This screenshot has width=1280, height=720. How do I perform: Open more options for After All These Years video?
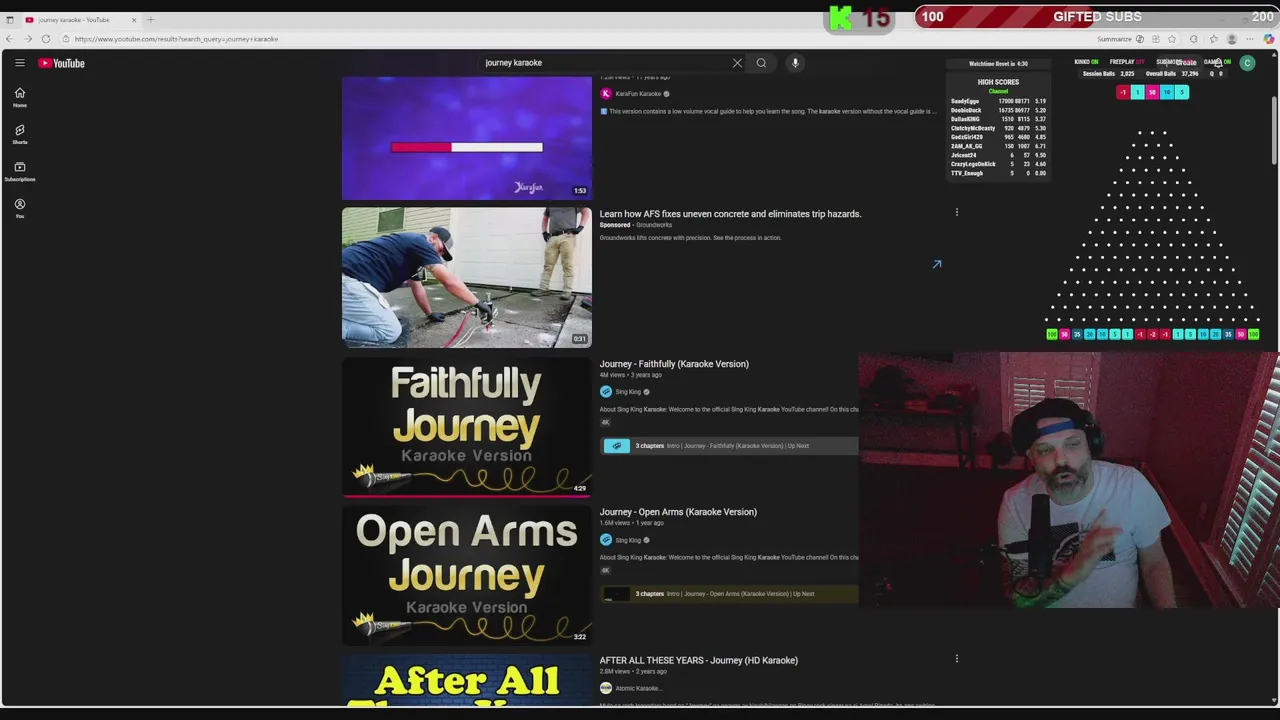pos(956,659)
